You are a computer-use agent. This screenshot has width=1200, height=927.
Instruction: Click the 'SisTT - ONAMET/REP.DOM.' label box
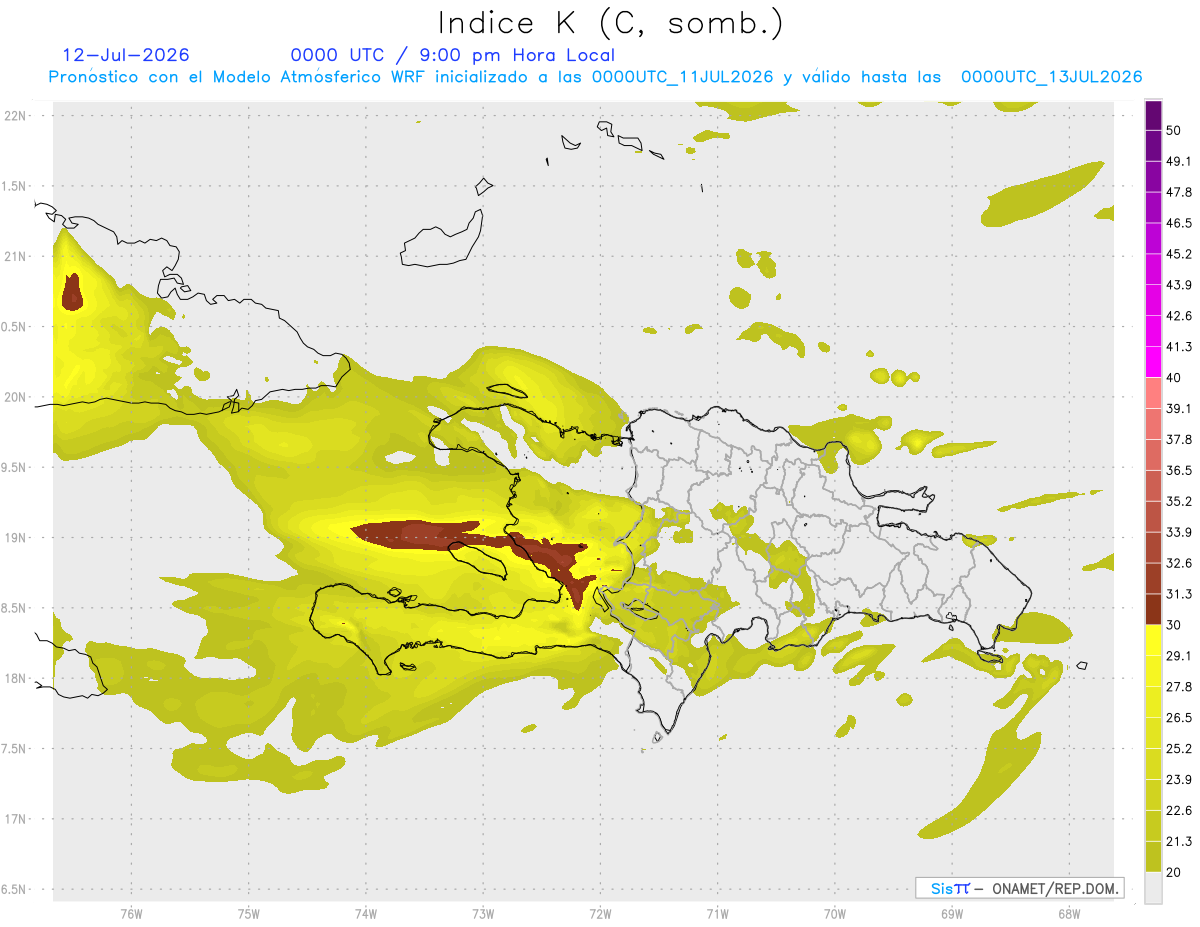click(x=1019, y=888)
